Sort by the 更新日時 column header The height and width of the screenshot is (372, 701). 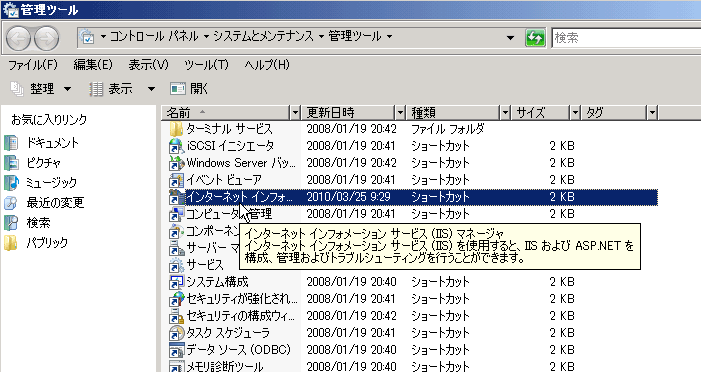tap(349, 113)
